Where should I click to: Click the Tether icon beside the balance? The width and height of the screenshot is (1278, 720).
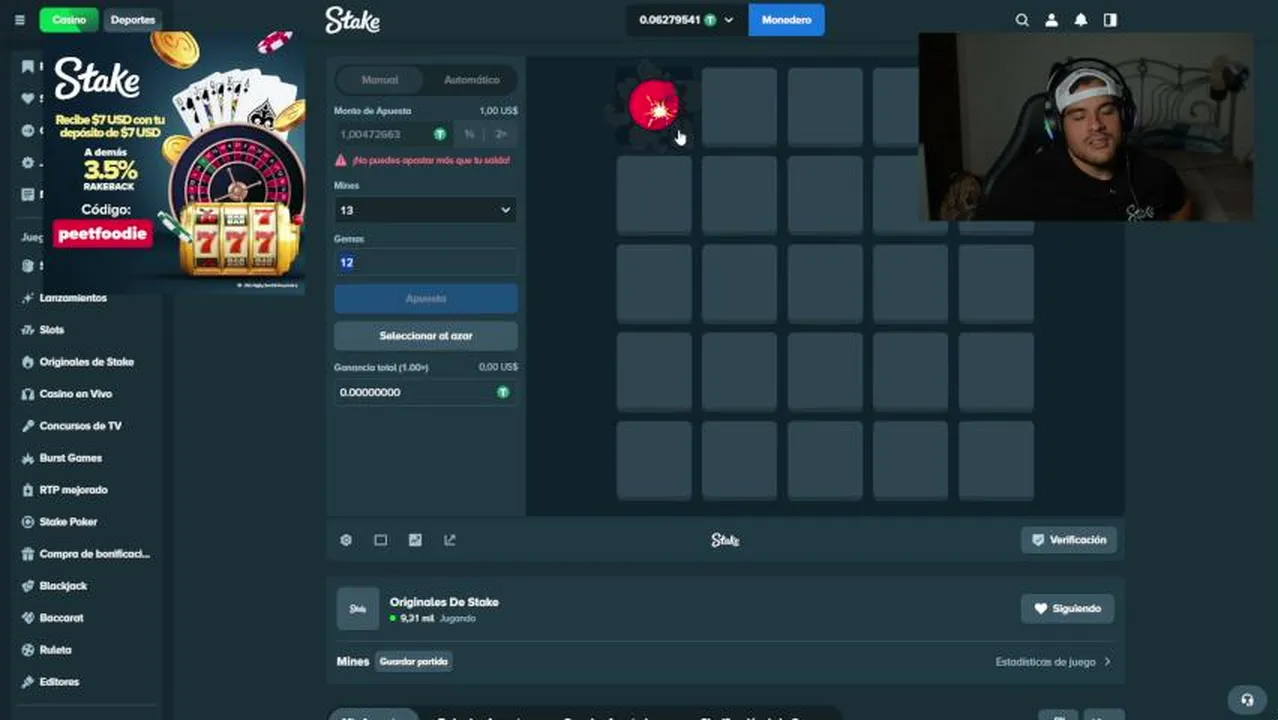[711, 20]
